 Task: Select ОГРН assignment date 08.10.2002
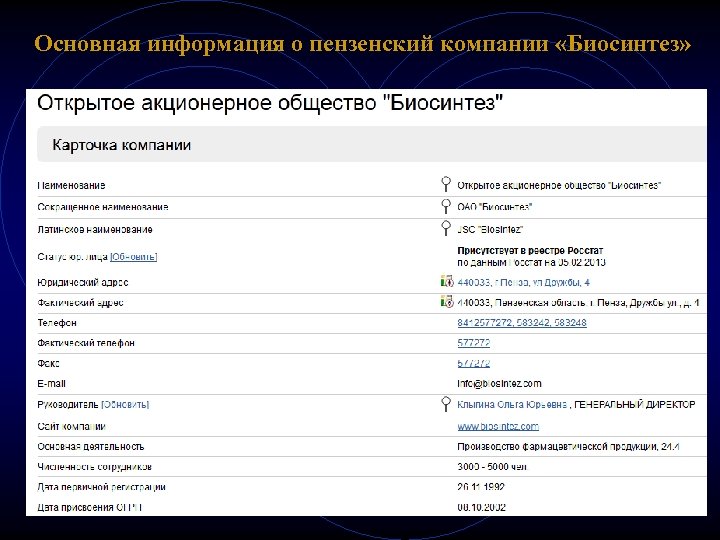(x=481, y=507)
